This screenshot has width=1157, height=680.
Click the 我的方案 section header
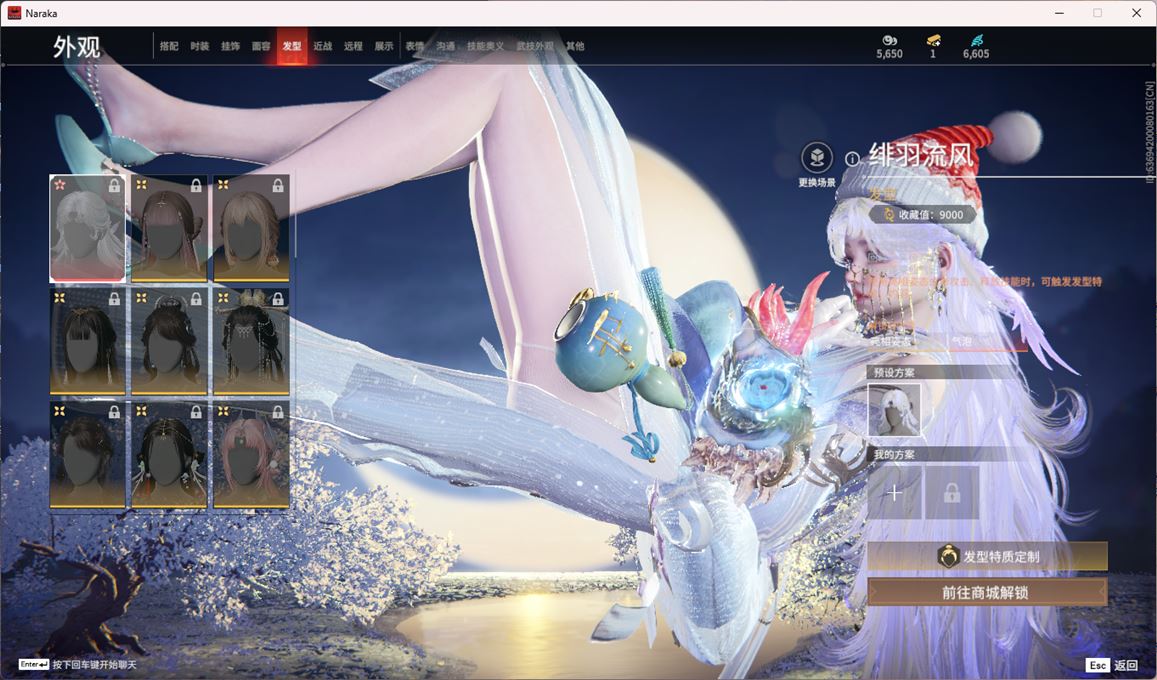point(894,454)
